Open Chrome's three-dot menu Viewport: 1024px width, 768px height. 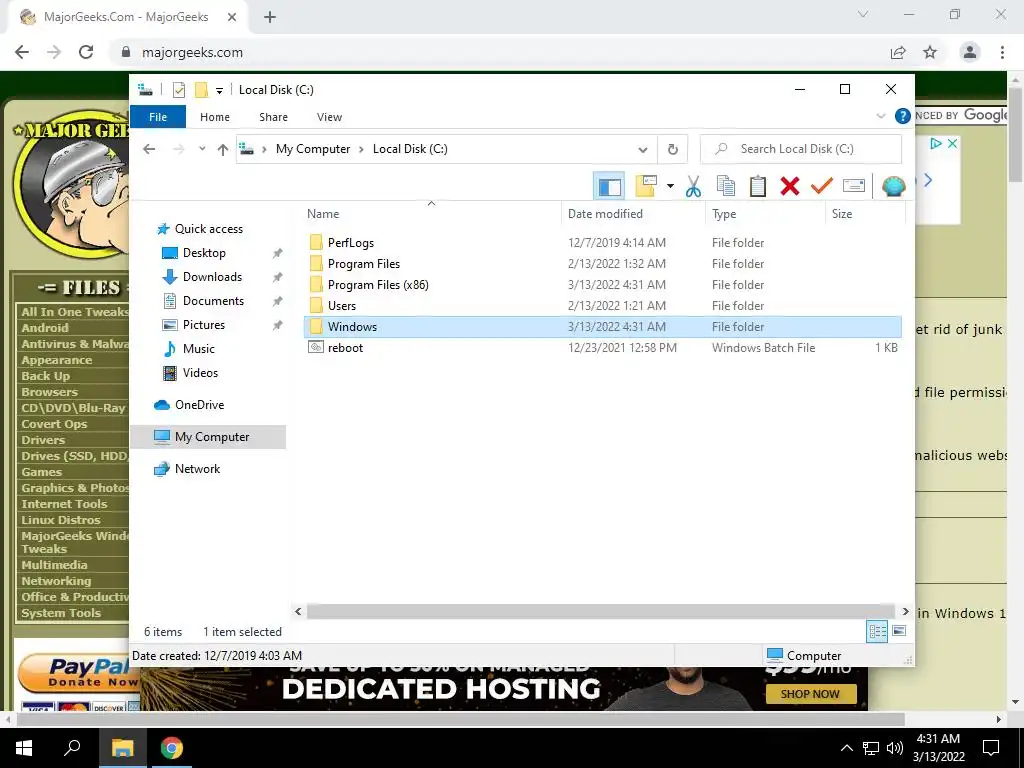click(x=1002, y=52)
